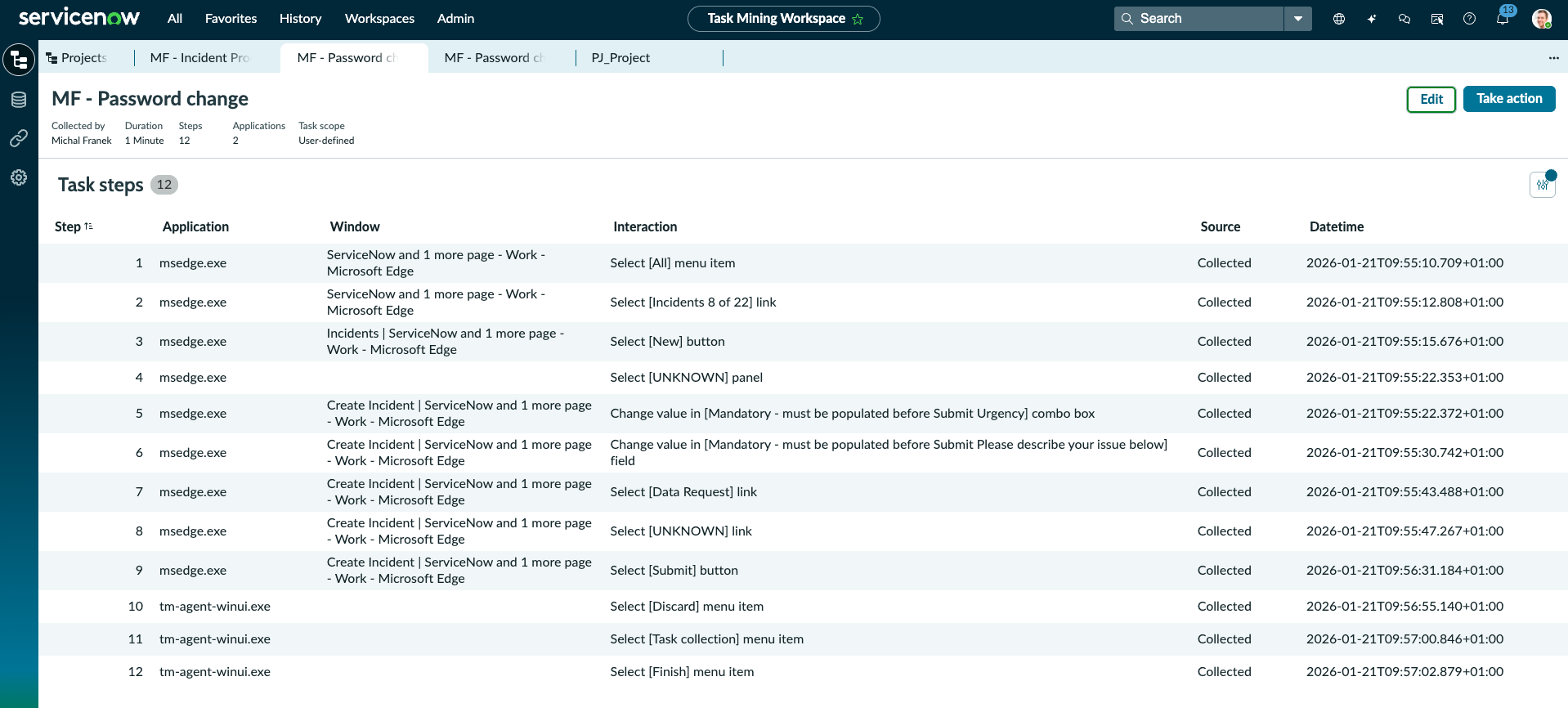This screenshot has width=1568, height=708.
Task: Open the sidebar discussions icon
Action: click(1437, 19)
